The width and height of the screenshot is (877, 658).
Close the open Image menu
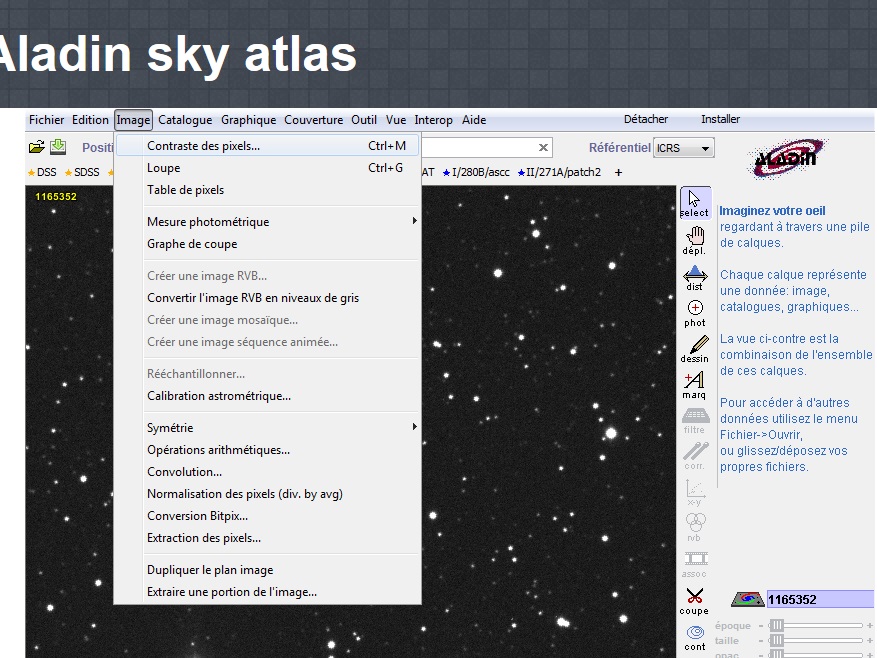(133, 120)
